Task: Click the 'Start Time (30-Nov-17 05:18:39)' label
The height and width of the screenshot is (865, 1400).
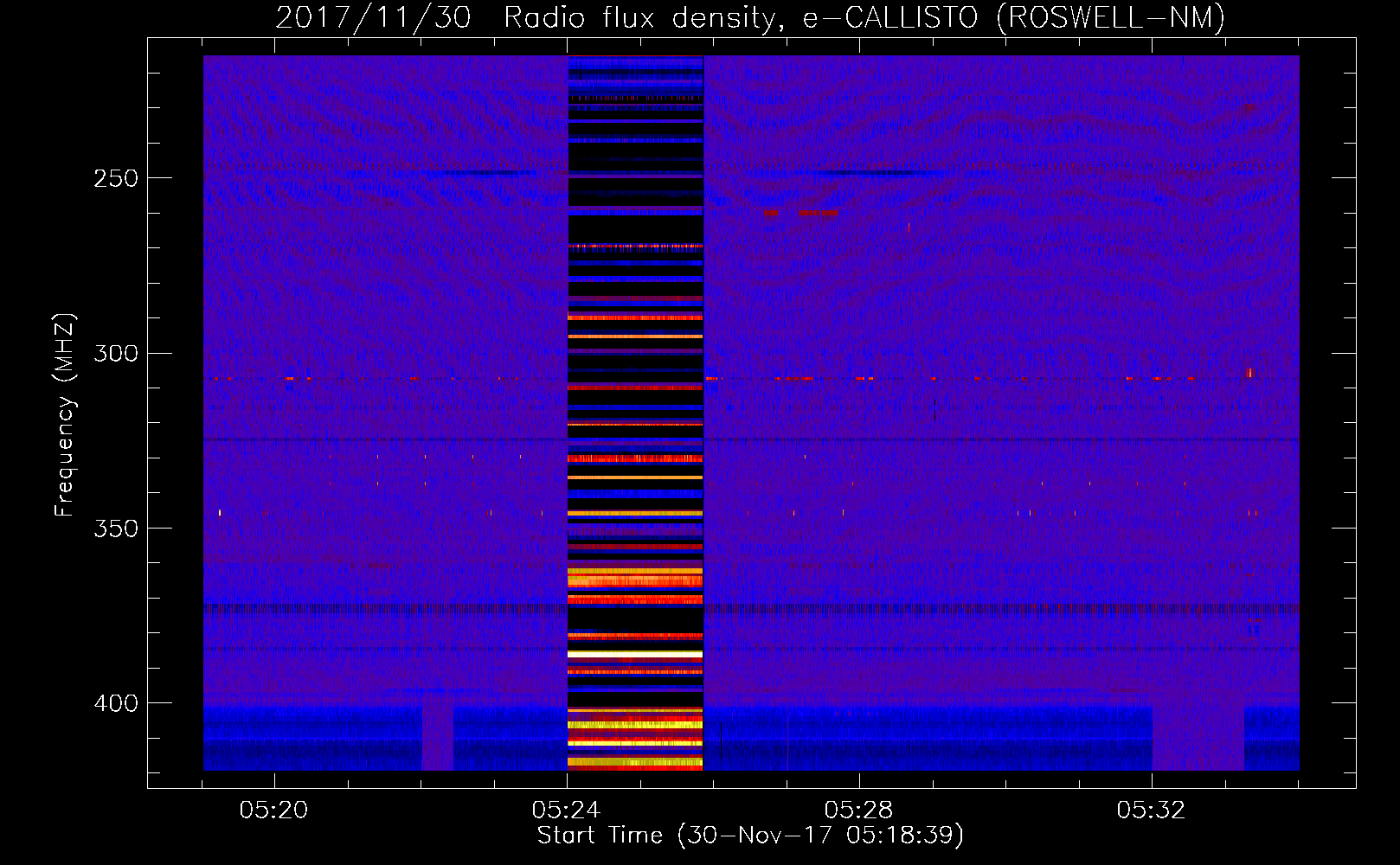Action: [x=750, y=836]
